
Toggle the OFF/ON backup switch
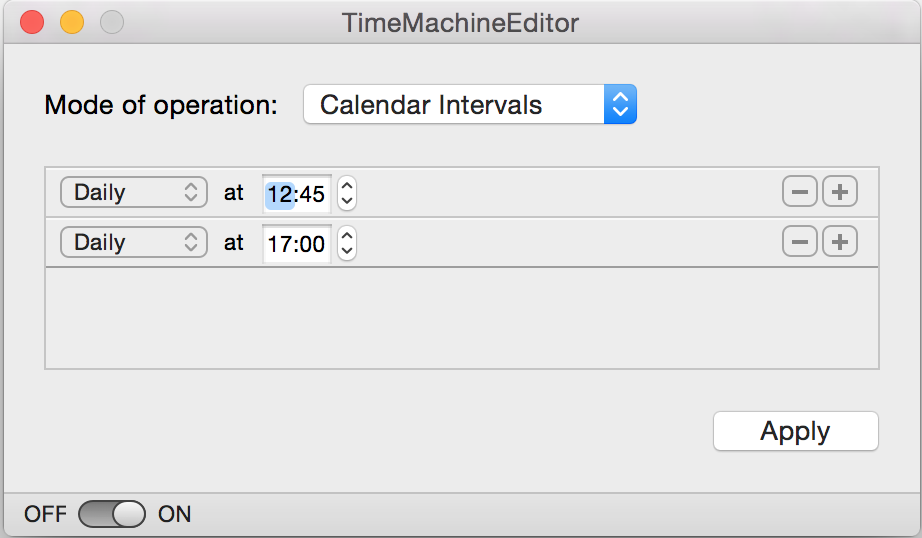(x=112, y=514)
